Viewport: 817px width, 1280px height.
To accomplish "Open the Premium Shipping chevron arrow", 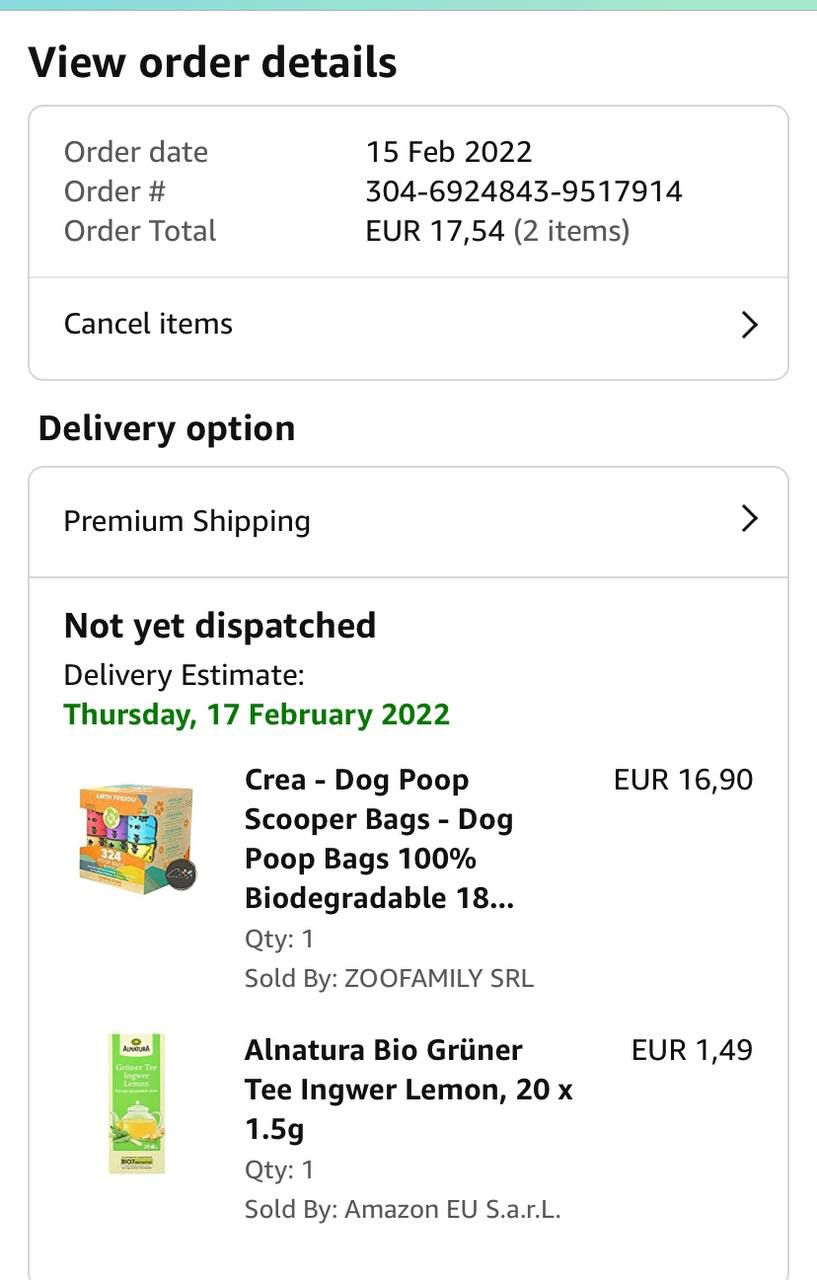I will (x=749, y=519).
